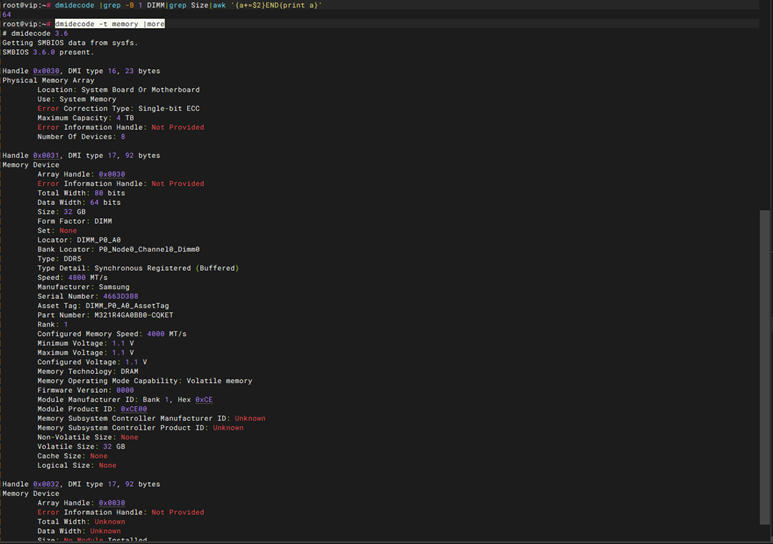Click the handle link 0x0032
The height and width of the screenshot is (544, 773).
[46, 484]
